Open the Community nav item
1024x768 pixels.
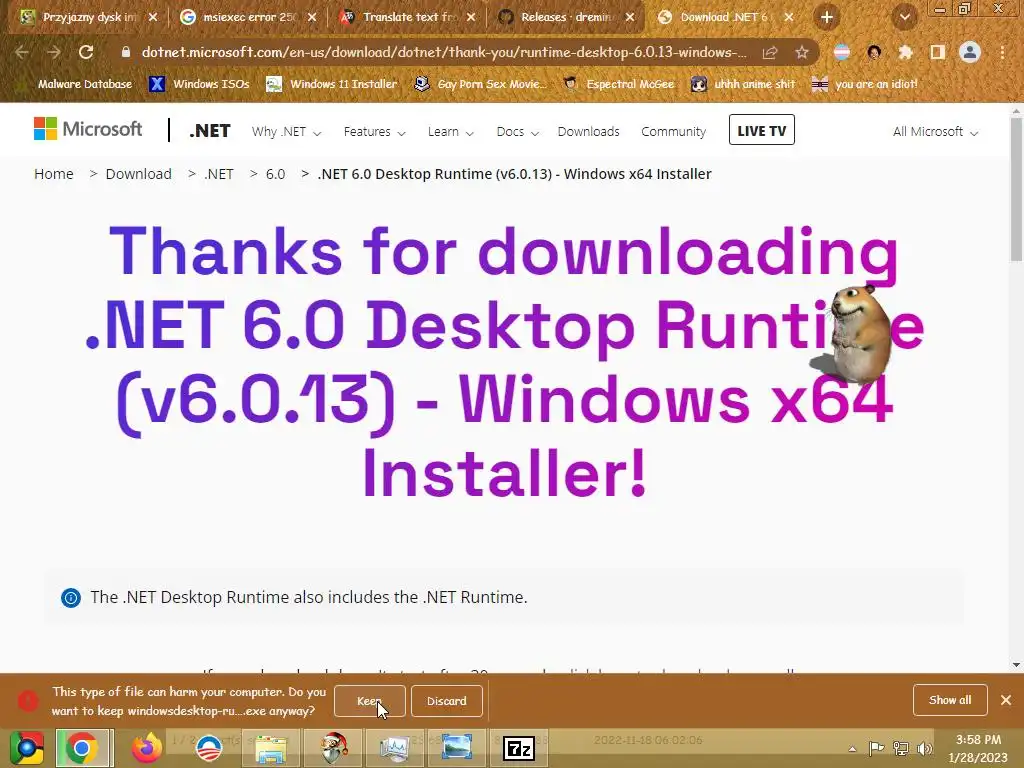pos(673,131)
